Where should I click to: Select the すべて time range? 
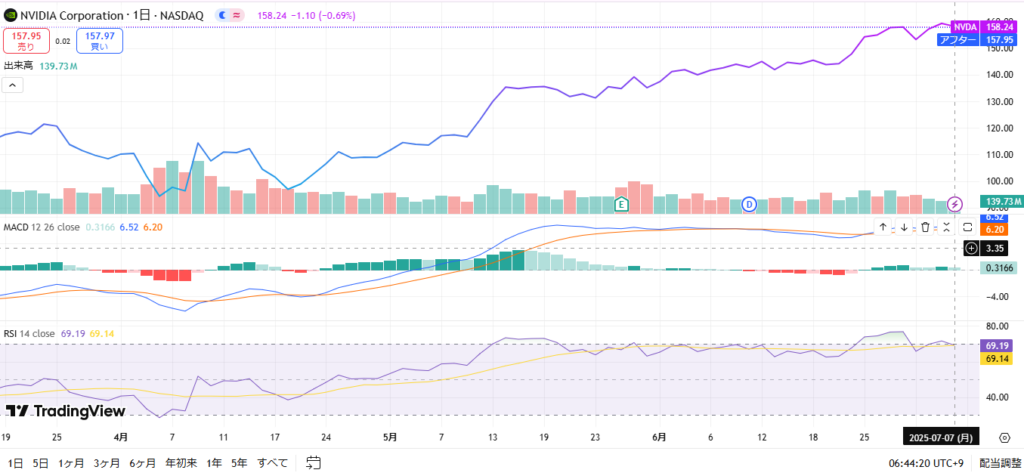click(272, 464)
